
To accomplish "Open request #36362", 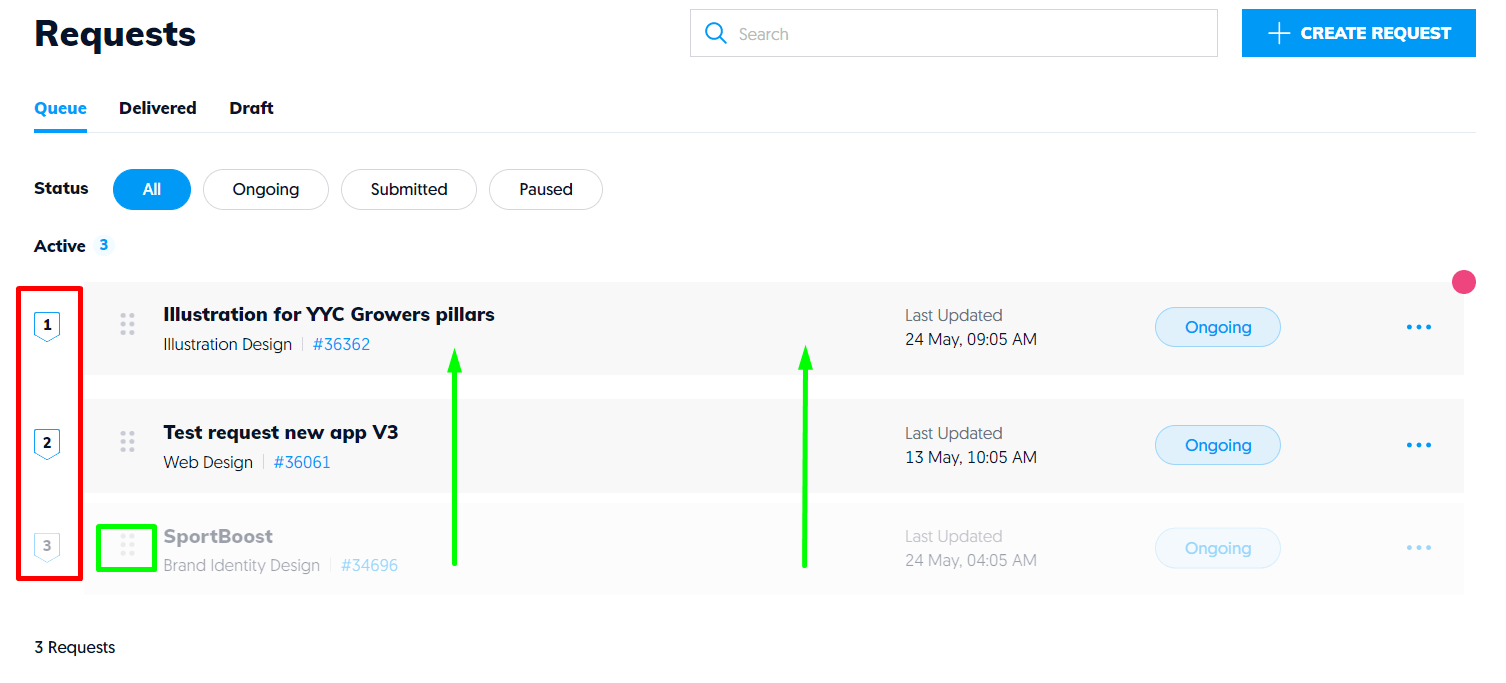I will (x=341, y=343).
